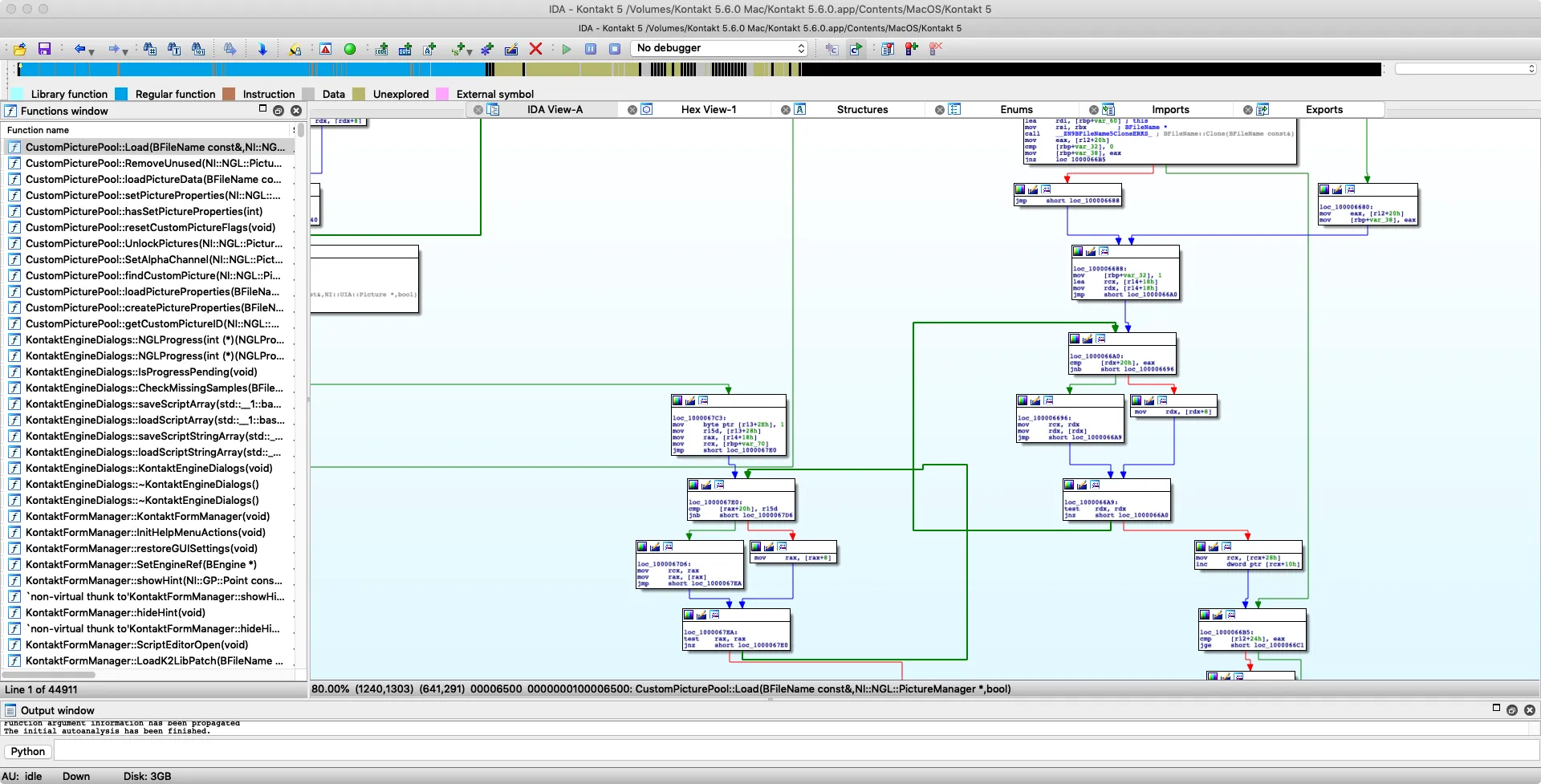The image size is (1541, 784).
Task: Click the Function name column header
Action: (x=39, y=130)
